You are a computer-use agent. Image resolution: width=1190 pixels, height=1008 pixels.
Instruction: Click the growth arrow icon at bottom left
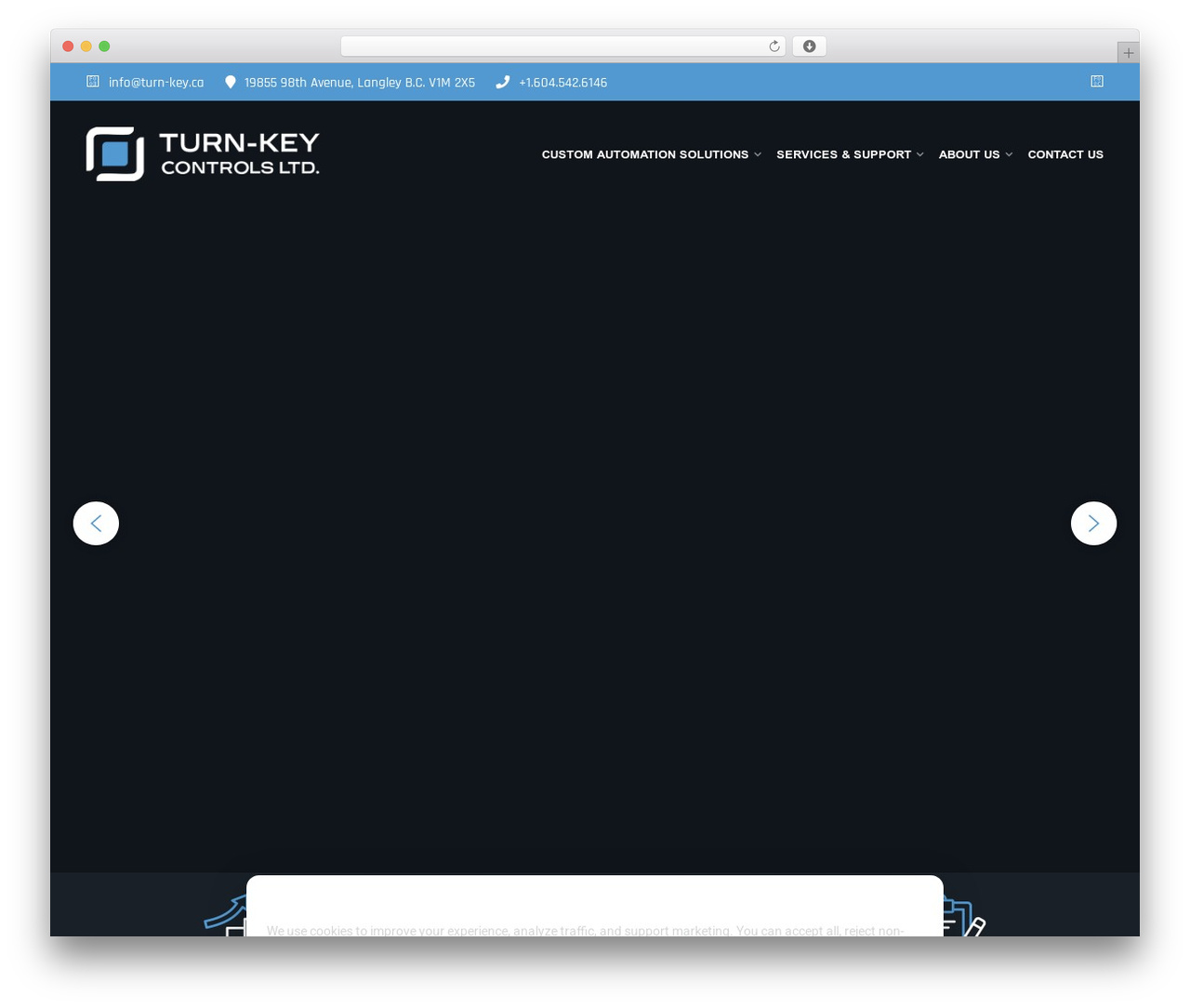pos(225,916)
